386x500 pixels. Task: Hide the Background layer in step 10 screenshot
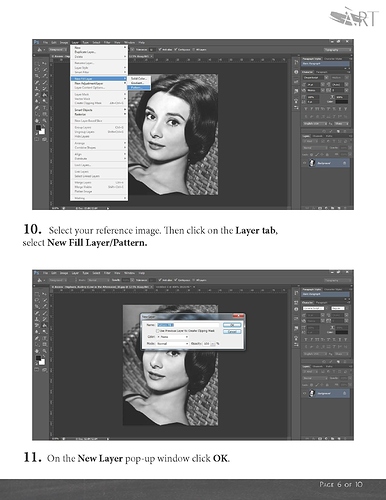304,163
